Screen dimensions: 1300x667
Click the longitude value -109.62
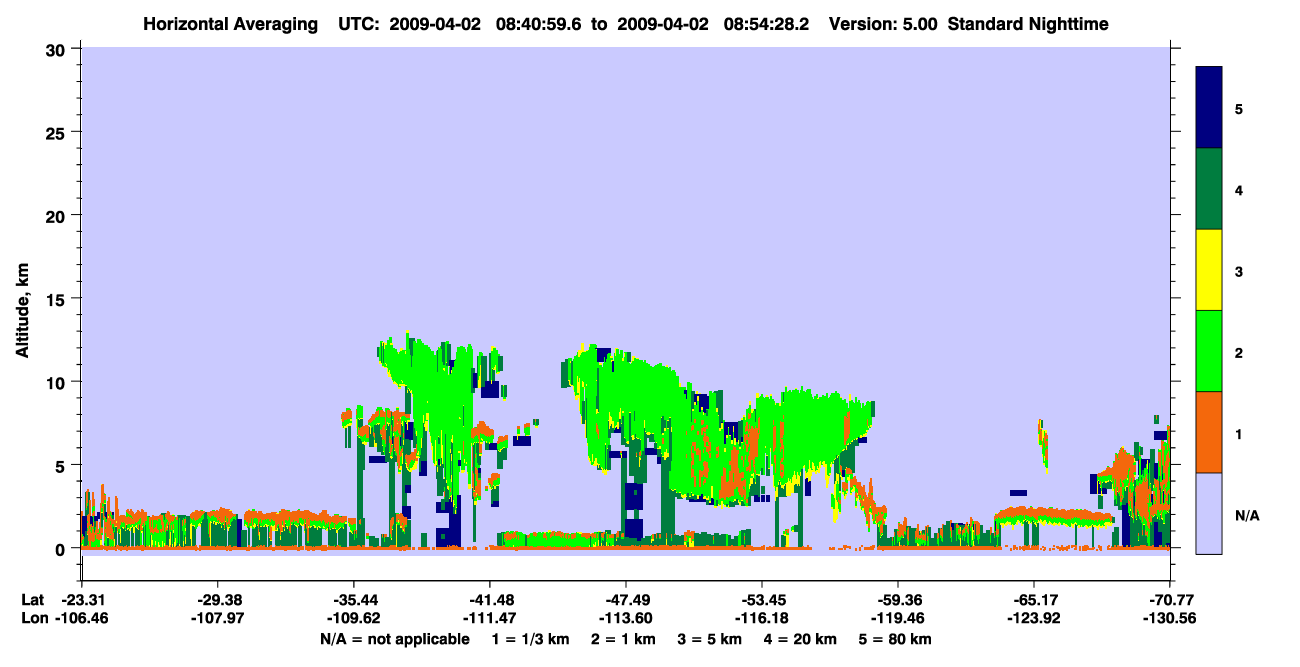pos(353,619)
